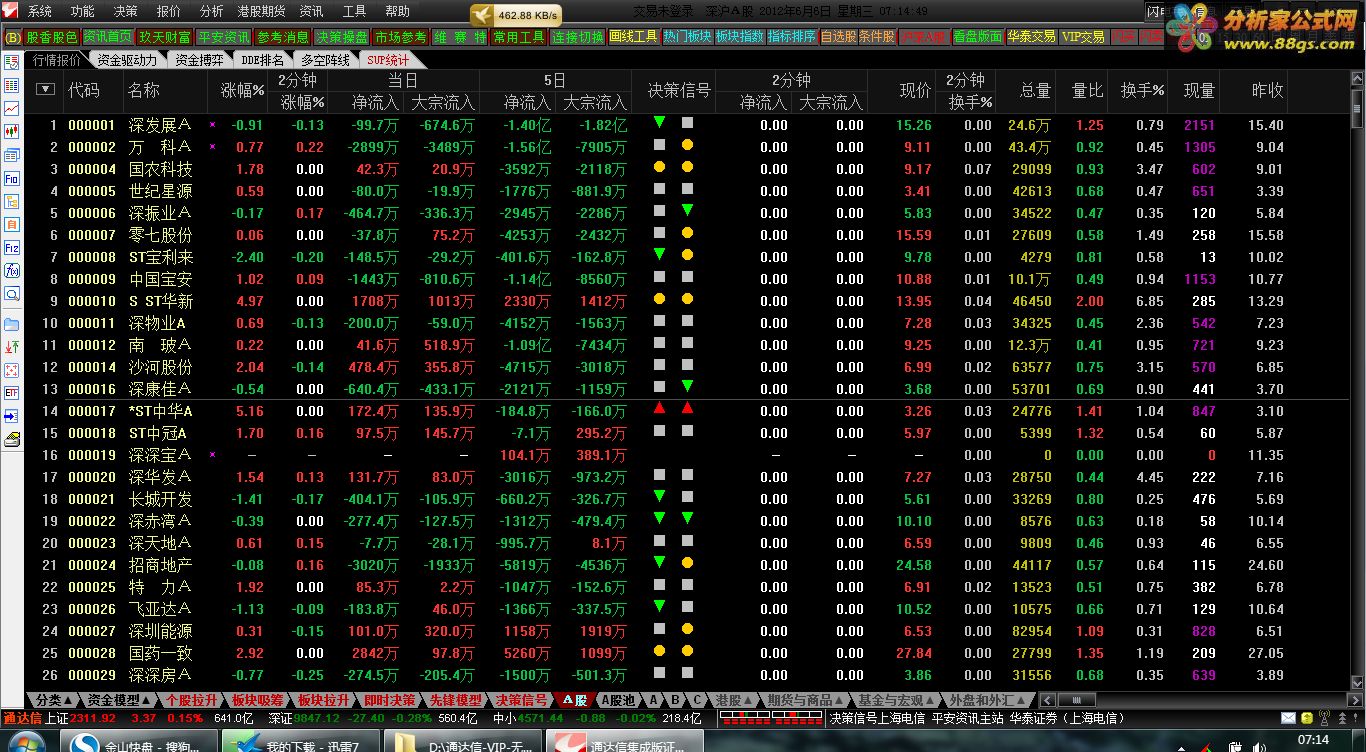The height and width of the screenshot is (752, 1366).
Task: Click the stacked windows sidebar icon
Action: coord(12,156)
